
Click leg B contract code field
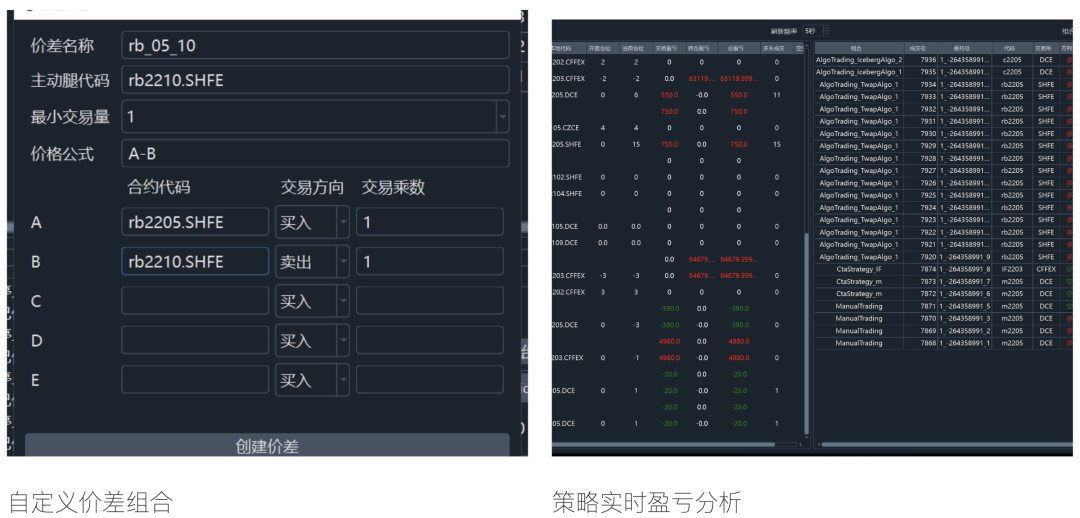click(196, 261)
